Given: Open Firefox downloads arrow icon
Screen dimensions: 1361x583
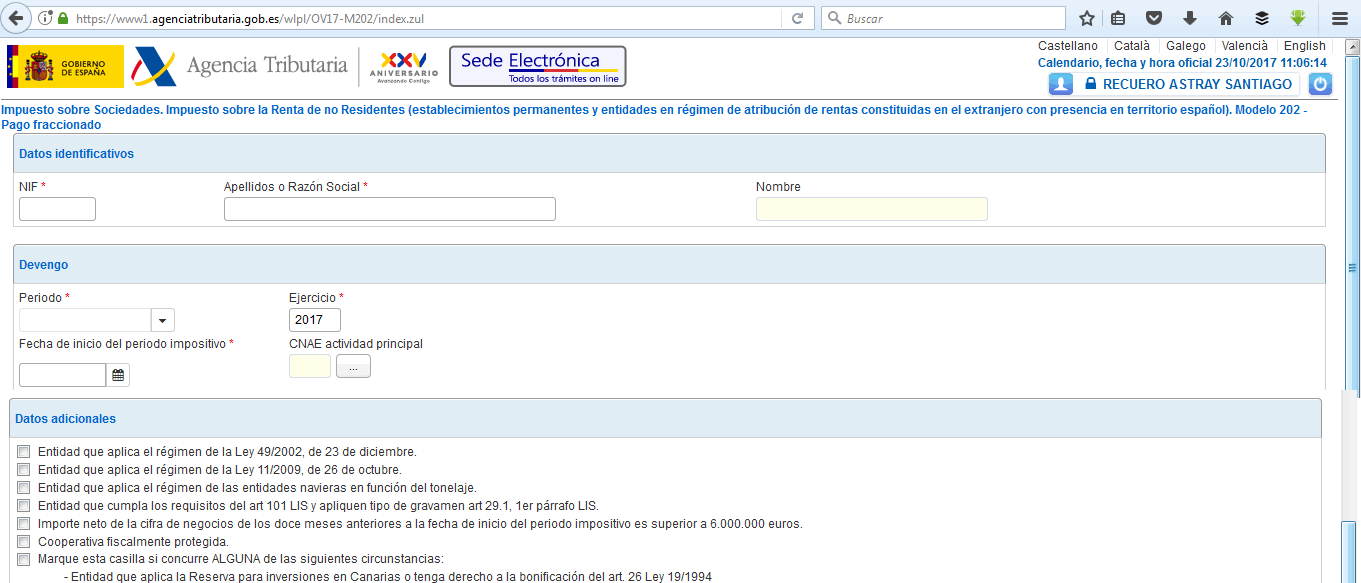Looking at the screenshot, I should tap(1190, 18).
